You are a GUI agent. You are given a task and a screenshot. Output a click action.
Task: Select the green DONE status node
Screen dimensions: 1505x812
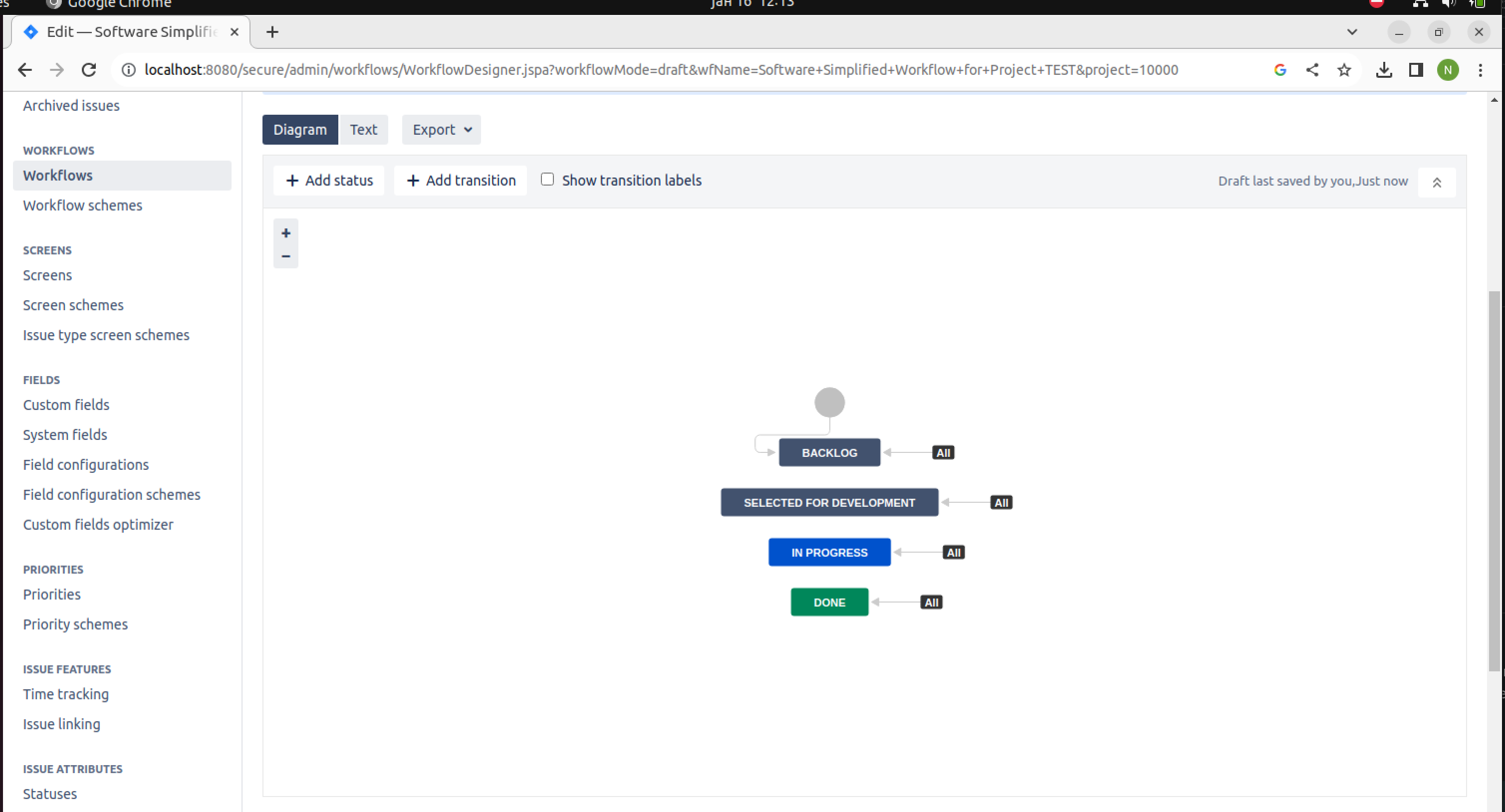[829, 603]
